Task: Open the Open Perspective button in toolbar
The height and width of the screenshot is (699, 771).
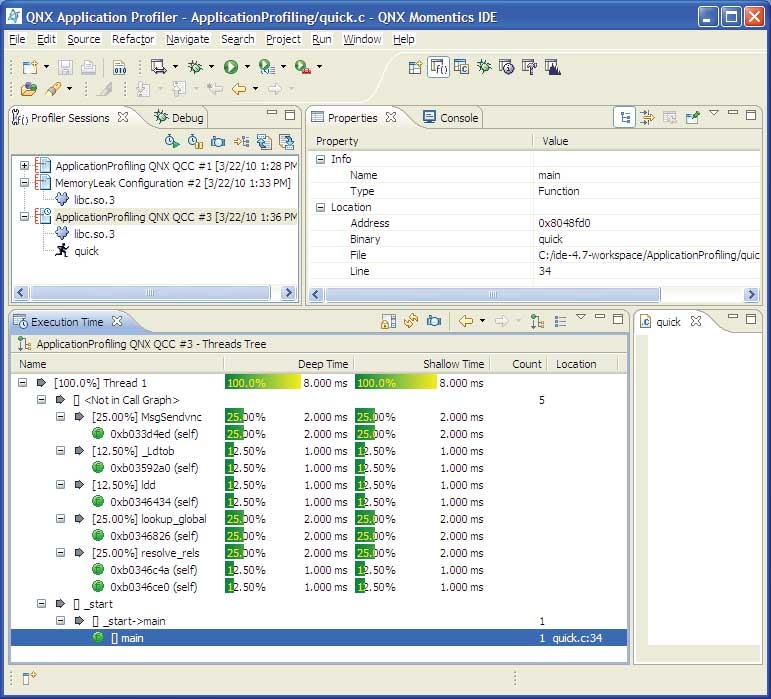Action: [415, 67]
